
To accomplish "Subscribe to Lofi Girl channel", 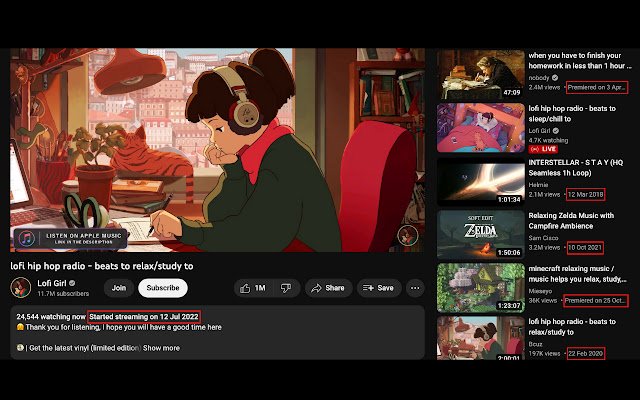I will click(163, 288).
